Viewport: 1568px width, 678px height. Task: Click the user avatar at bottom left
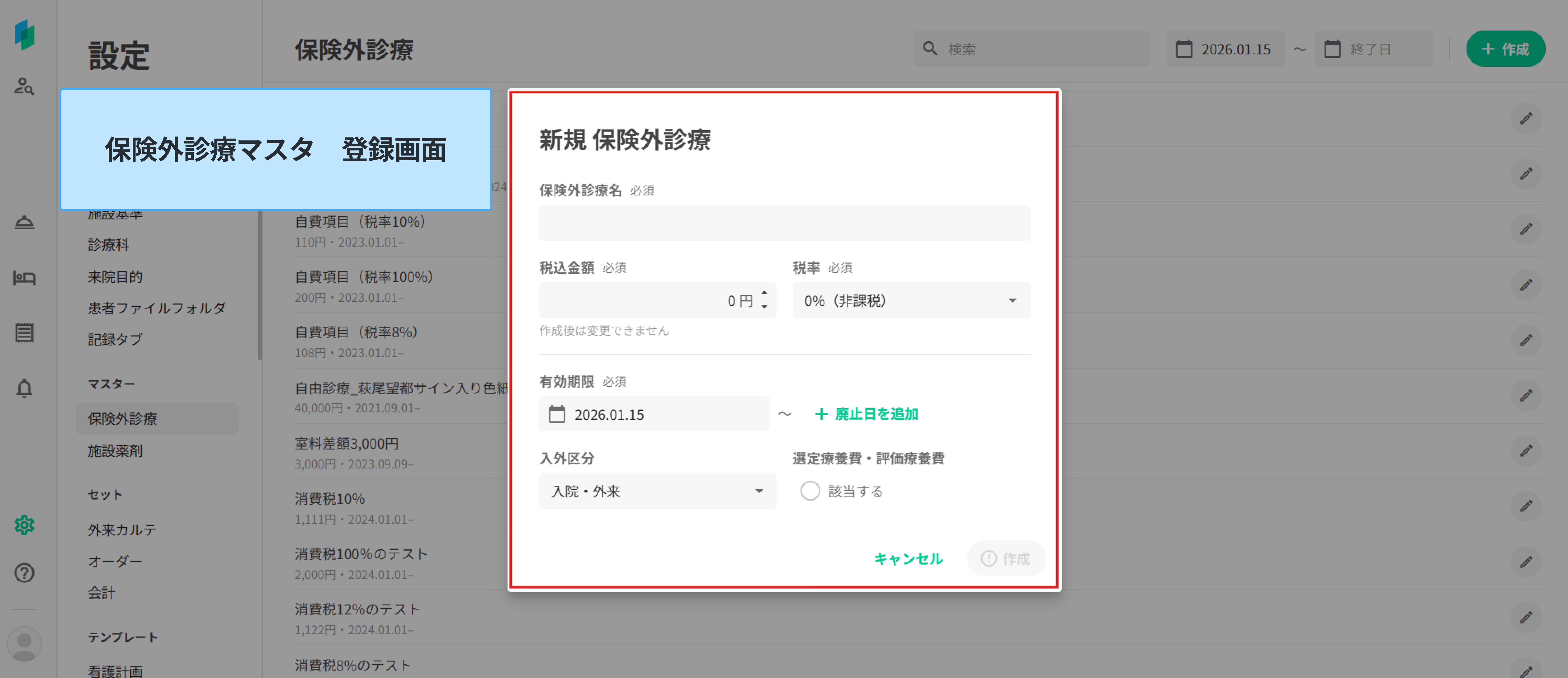[24, 643]
